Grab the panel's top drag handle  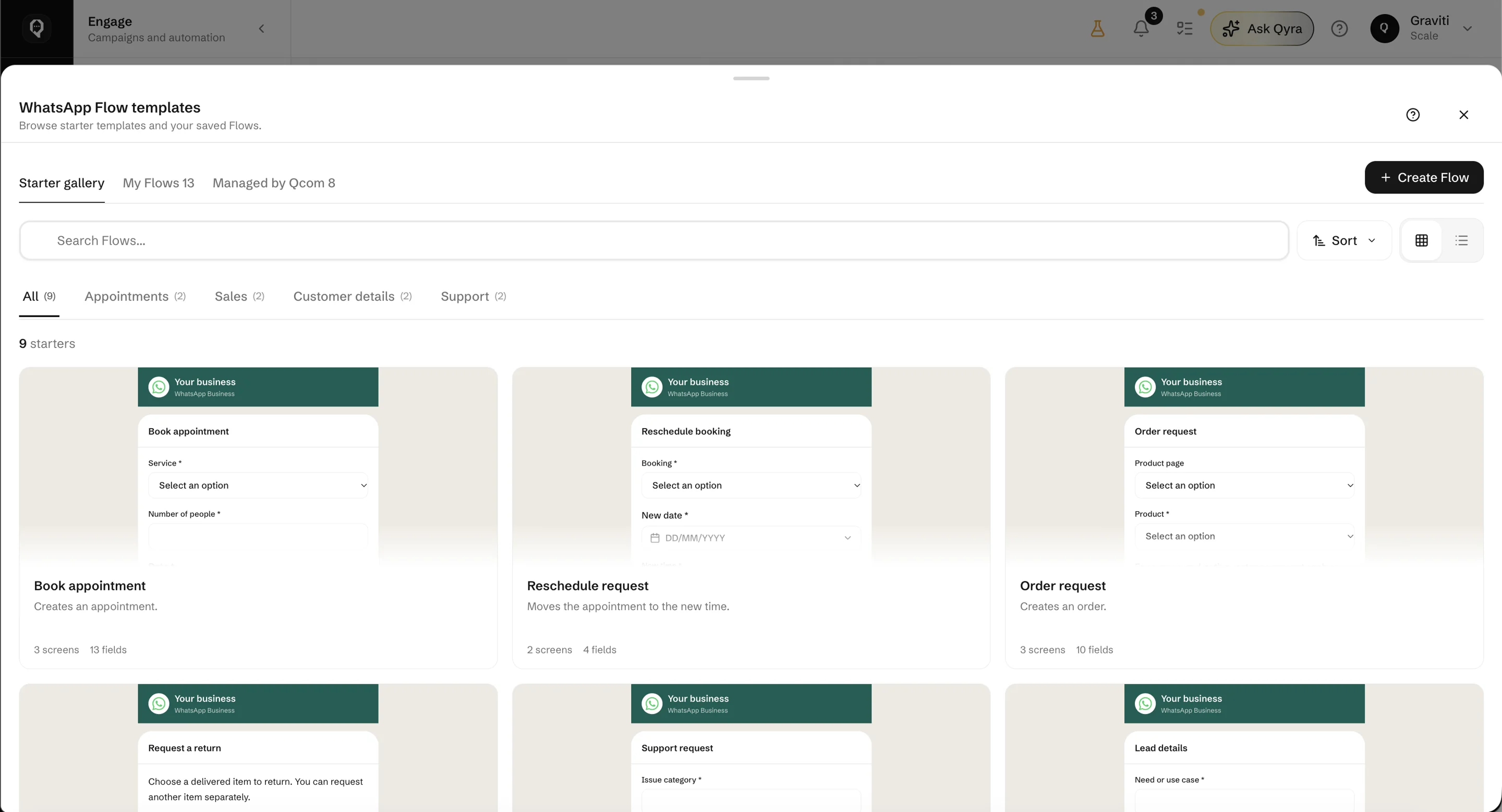pyautogui.click(x=751, y=78)
